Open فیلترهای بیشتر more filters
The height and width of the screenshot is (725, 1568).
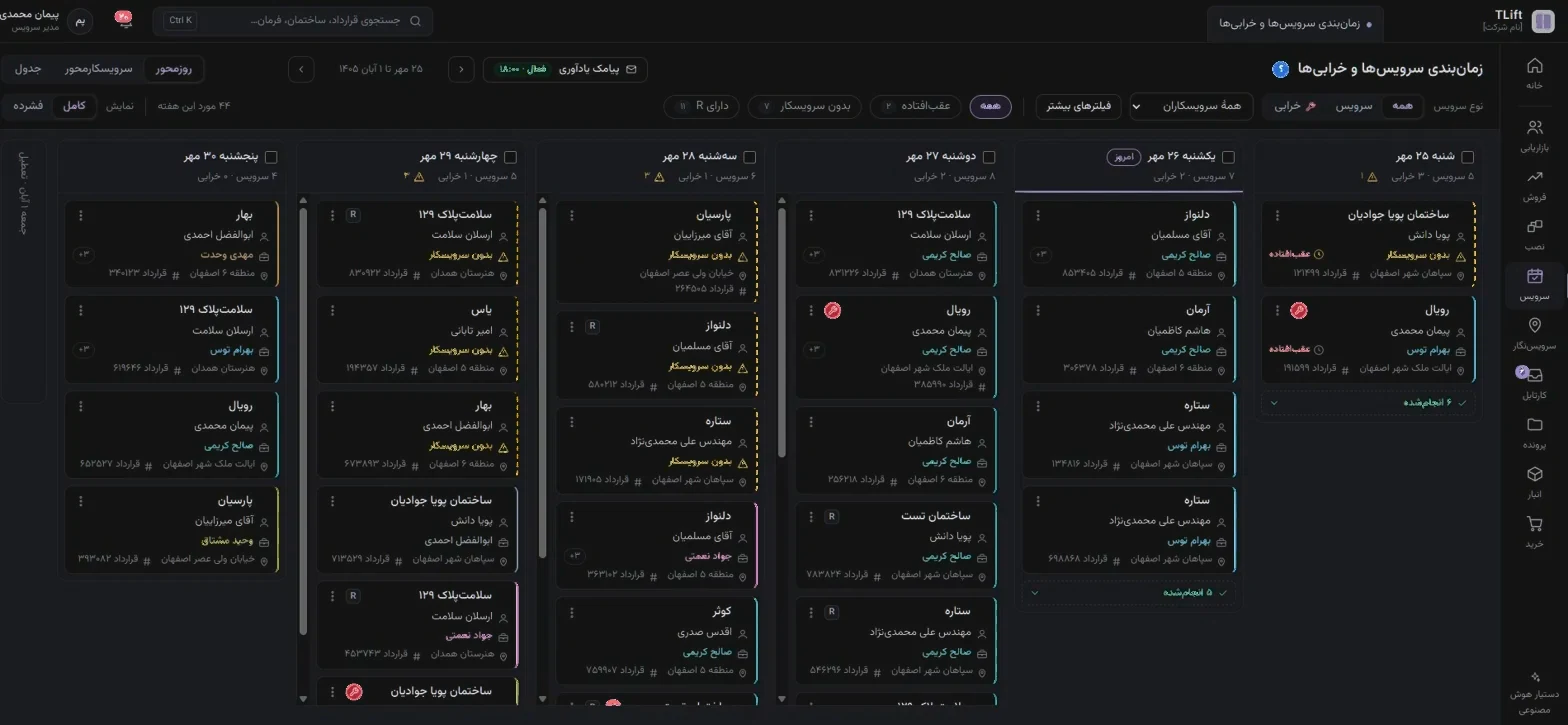tap(1079, 106)
